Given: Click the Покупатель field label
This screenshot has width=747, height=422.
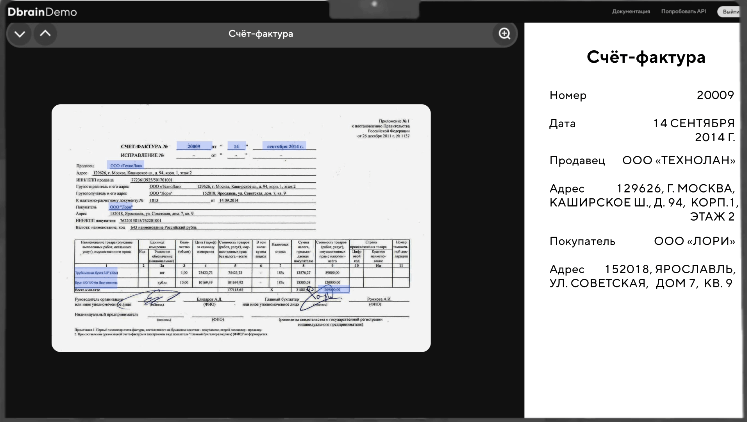Looking at the screenshot, I should pyautogui.click(x=582, y=241).
